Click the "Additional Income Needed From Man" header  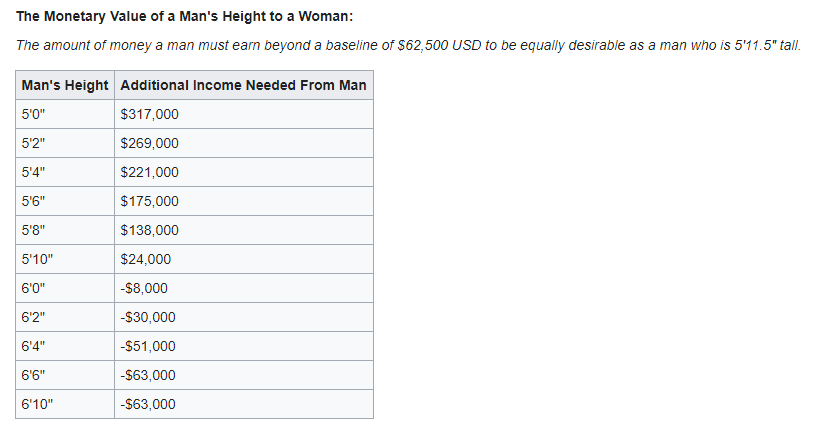244,85
